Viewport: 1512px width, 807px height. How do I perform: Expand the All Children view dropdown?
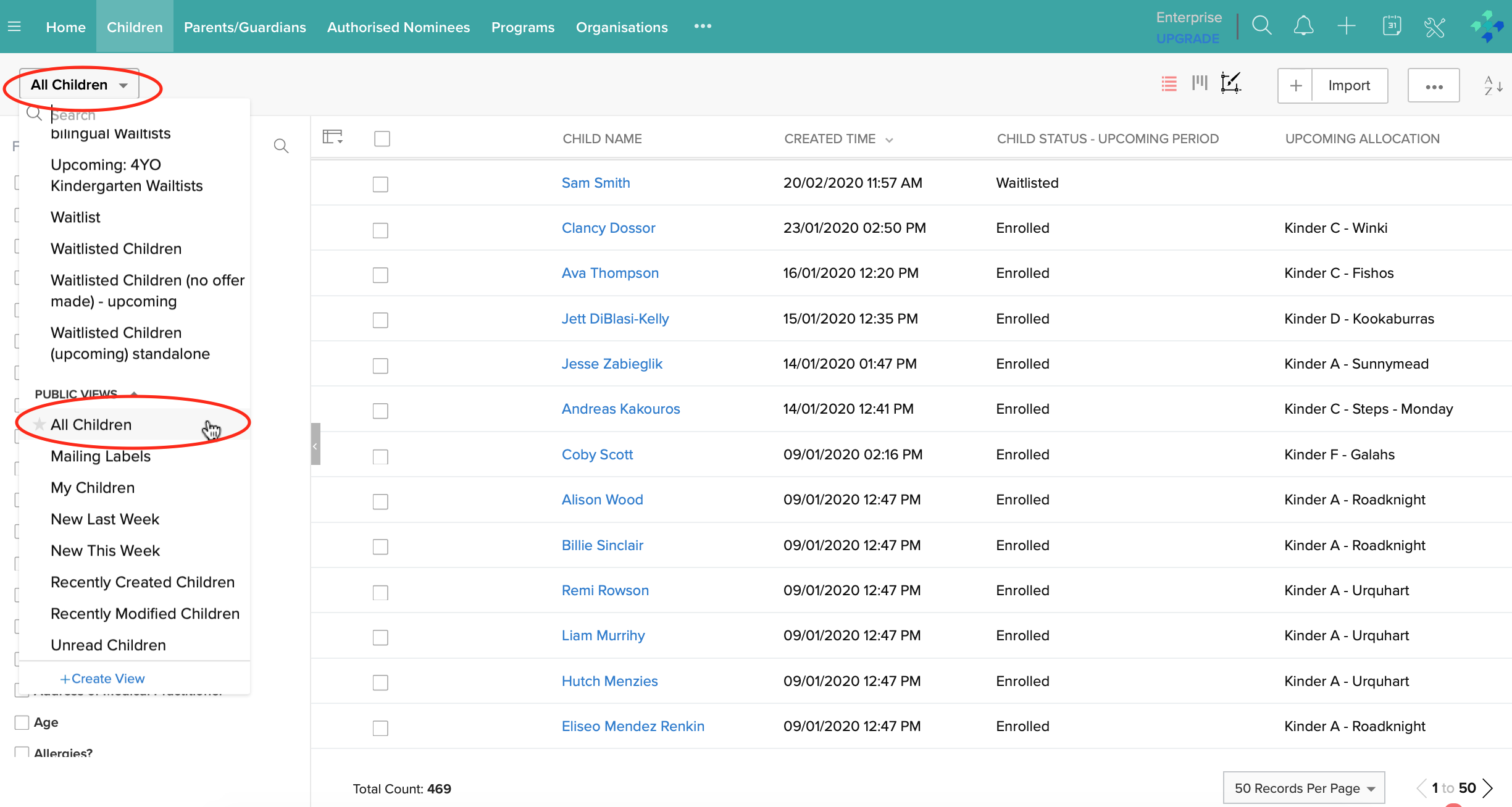coord(79,85)
